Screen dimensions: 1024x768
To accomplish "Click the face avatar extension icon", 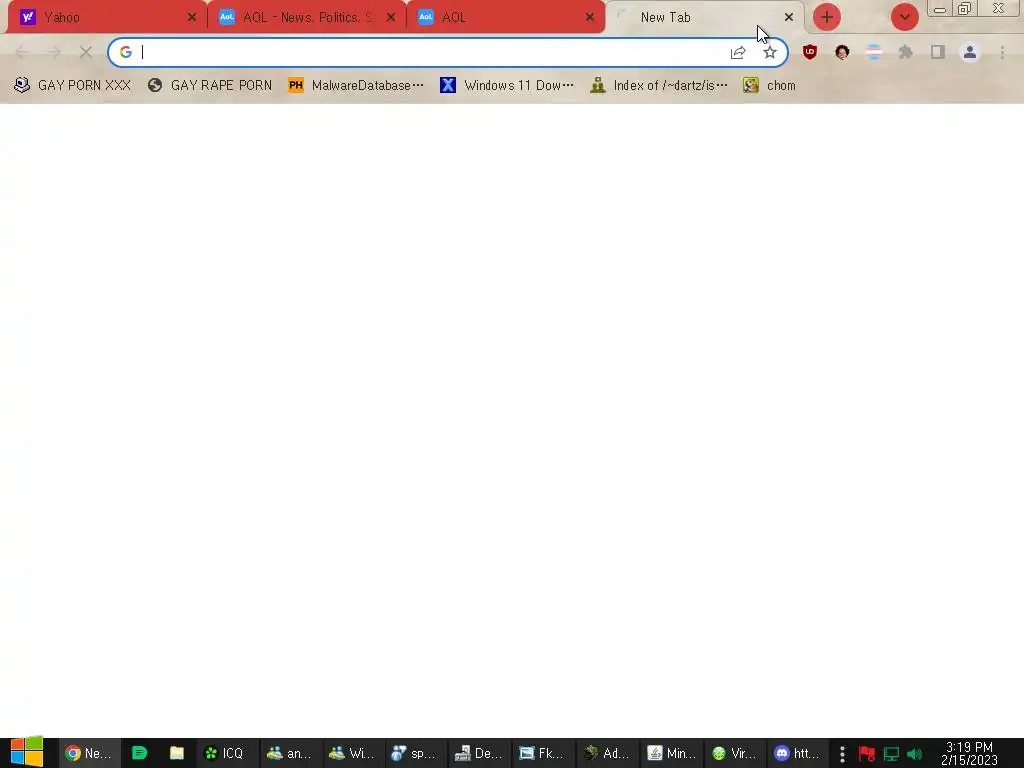I will point(842,52).
